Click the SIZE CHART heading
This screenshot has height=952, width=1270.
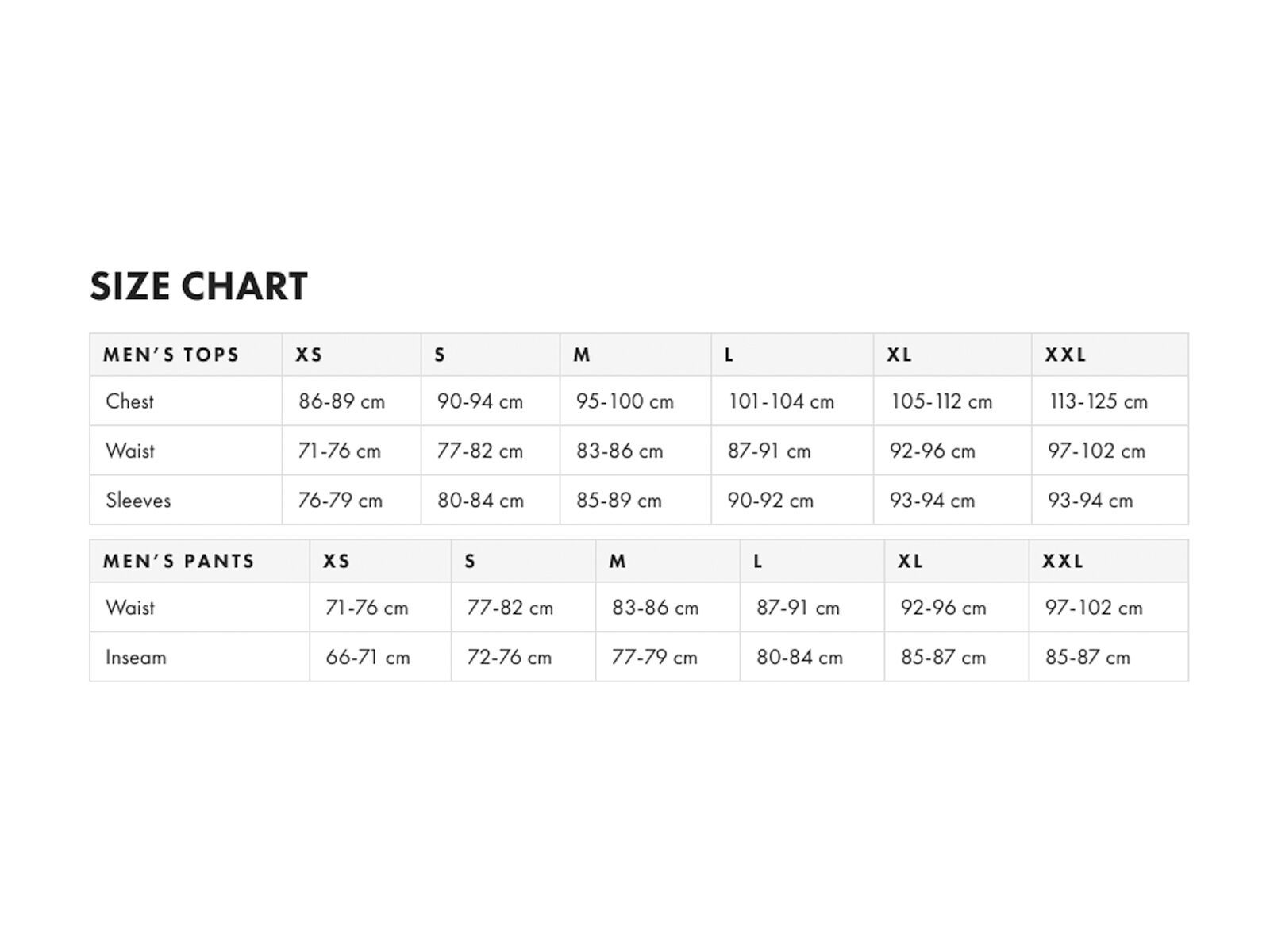(x=198, y=286)
